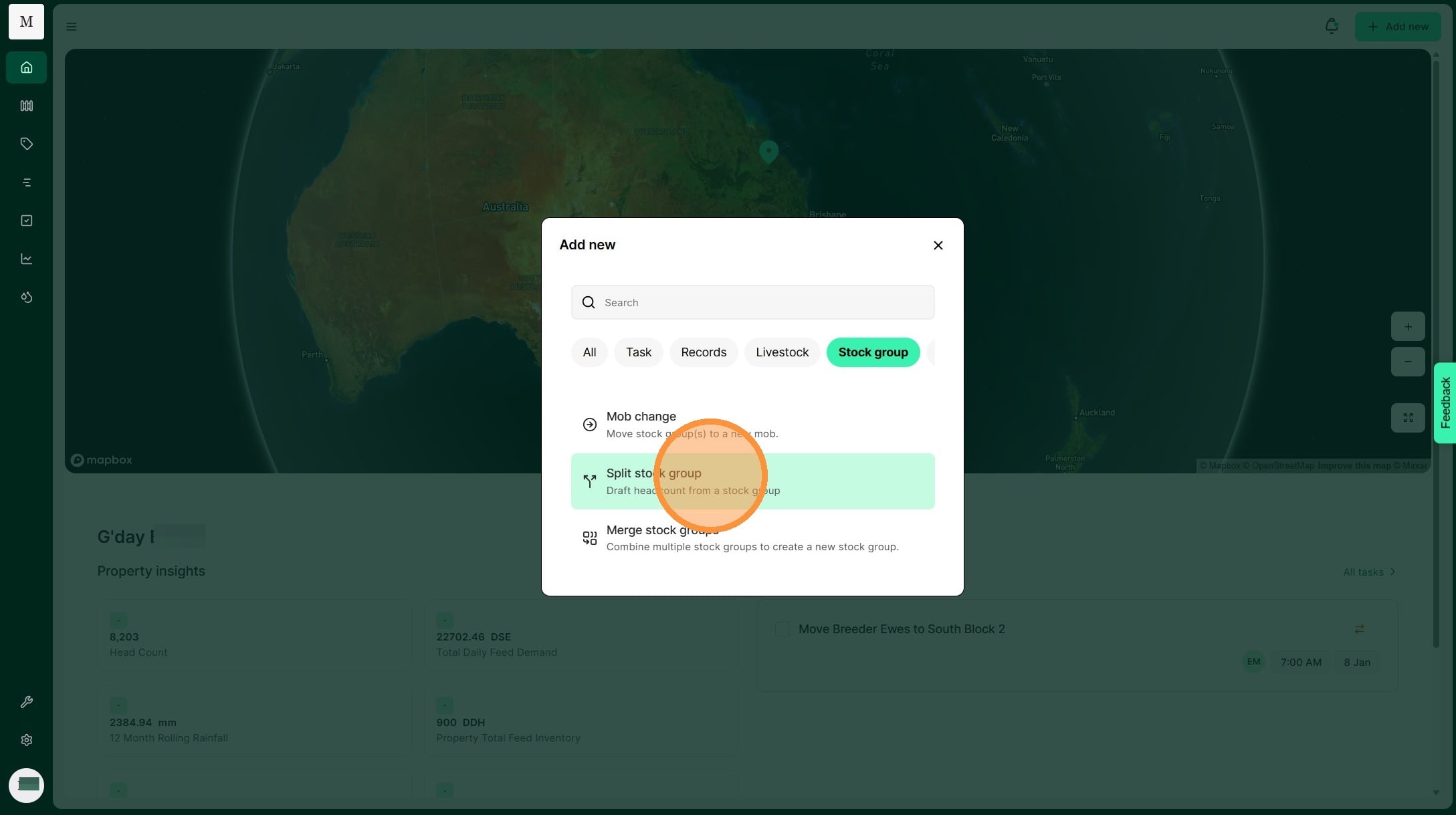This screenshot has width=1456, height=815.
Task: Click the Home icon in sidebar
Action: click(x=26, y=68)
